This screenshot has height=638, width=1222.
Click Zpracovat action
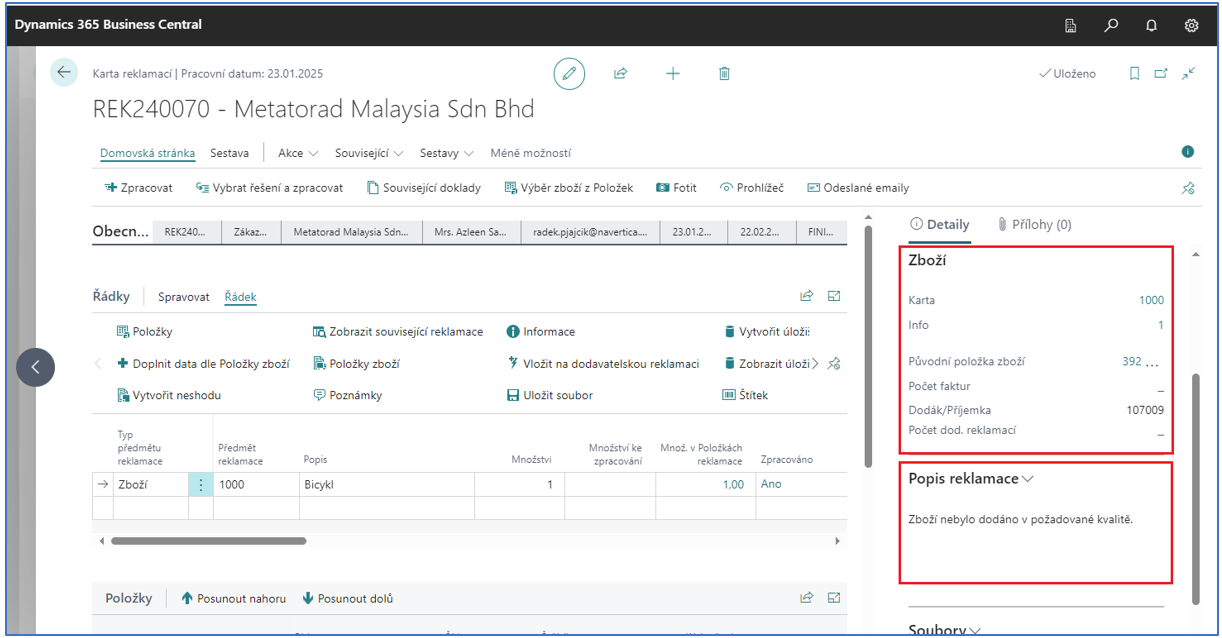click(139, 188)
